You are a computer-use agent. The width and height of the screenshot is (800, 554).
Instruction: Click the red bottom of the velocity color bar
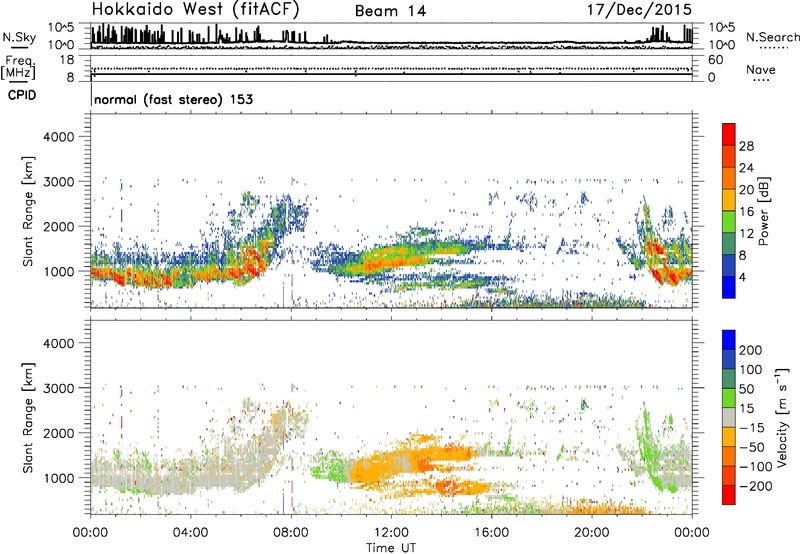coord(729,495)
